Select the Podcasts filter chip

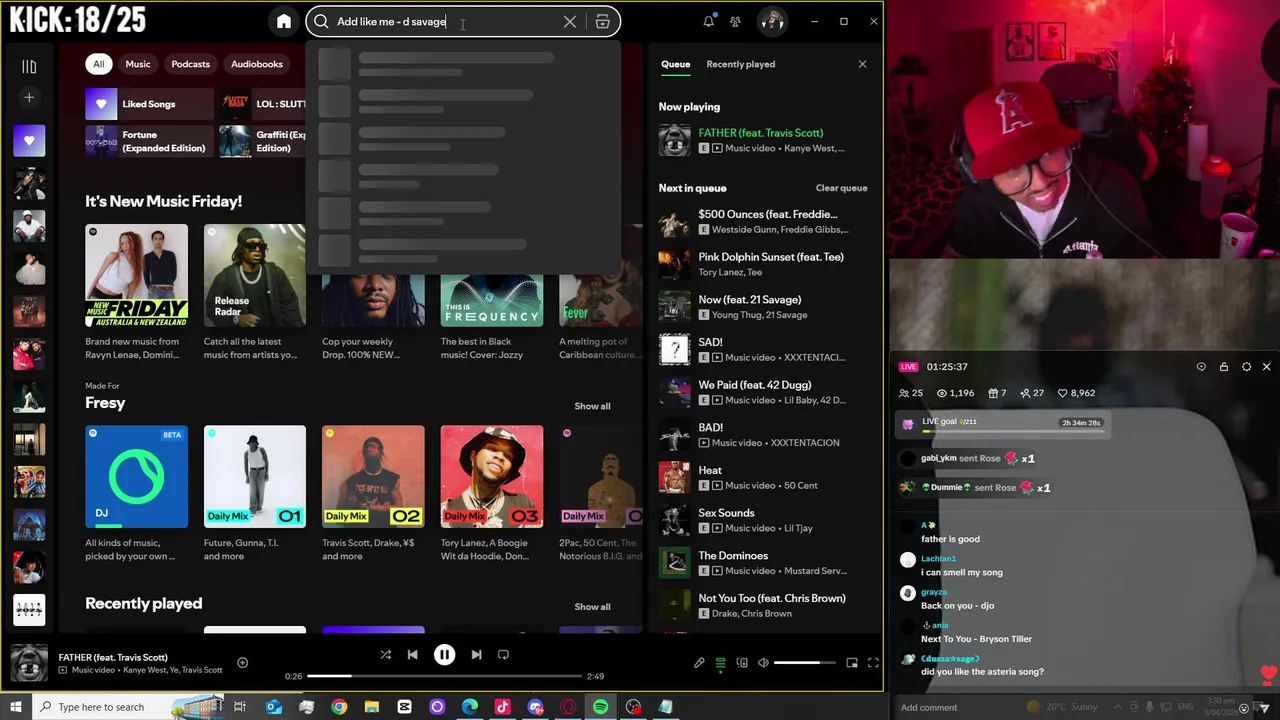click(190, 64)
